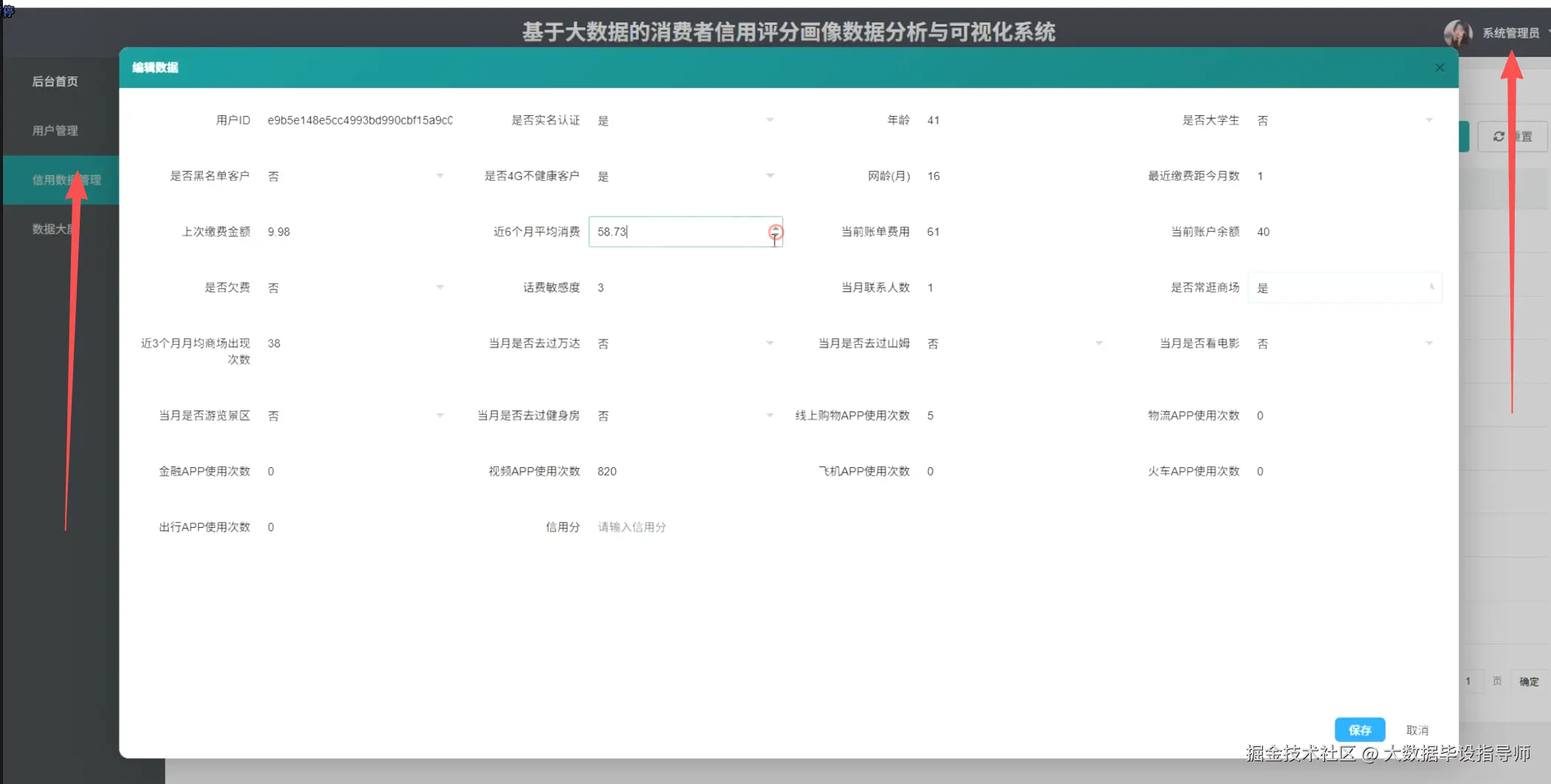The image size is (1551, 784).
Task: Expand the 当月是否游览景区 dropdown
Action: 440,415
